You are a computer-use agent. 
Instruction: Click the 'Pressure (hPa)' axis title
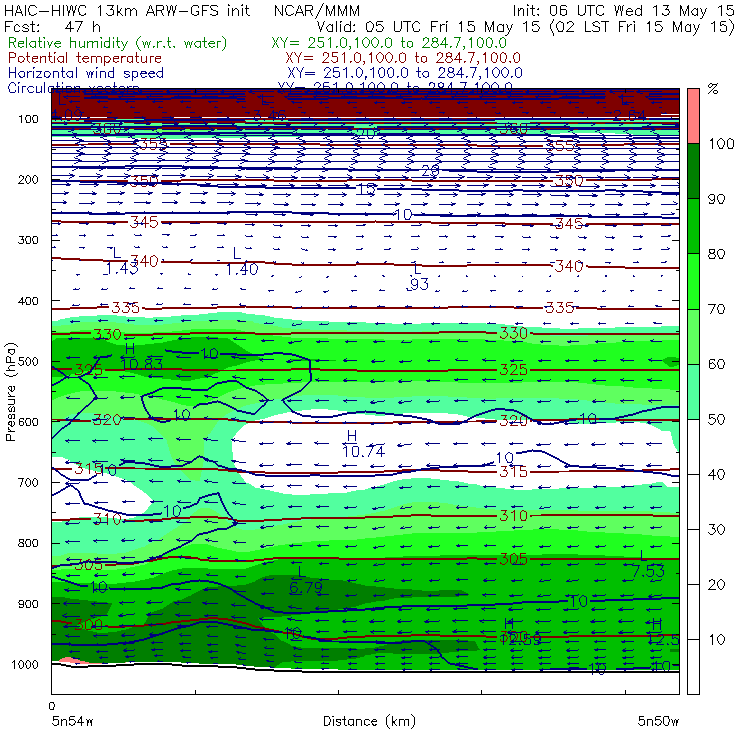[10, 392]
